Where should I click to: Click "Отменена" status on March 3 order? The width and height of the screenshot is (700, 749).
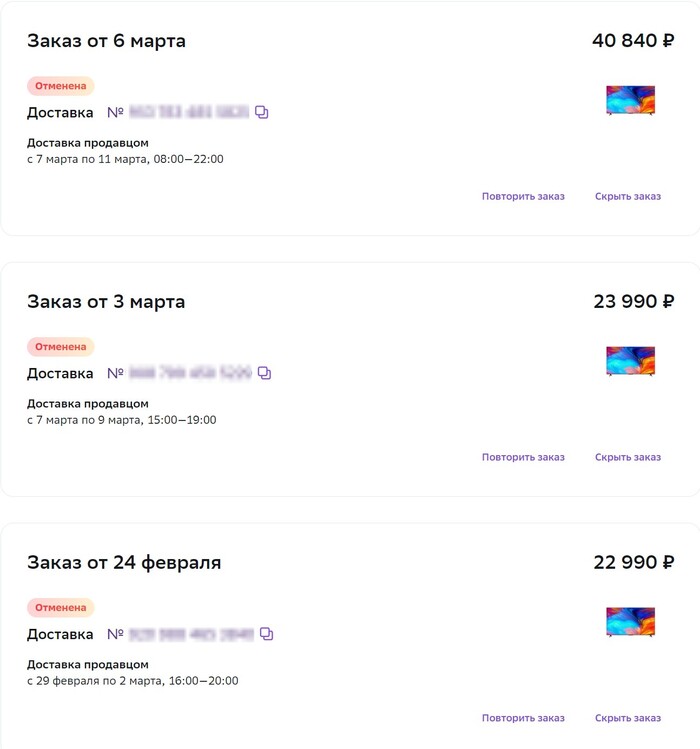[61, 347]
